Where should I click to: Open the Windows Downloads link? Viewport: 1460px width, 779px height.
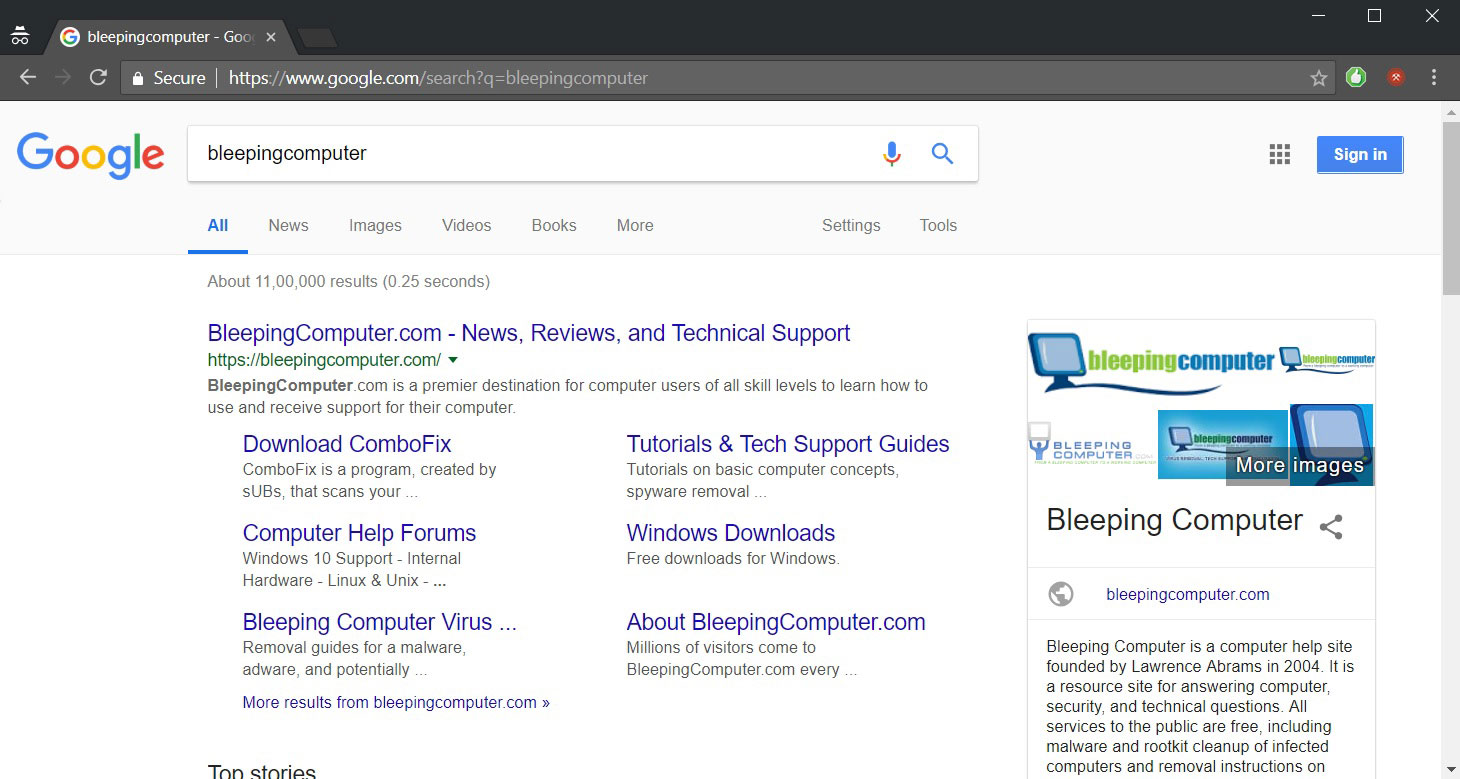pyautogui.click(x=731, y=533)
